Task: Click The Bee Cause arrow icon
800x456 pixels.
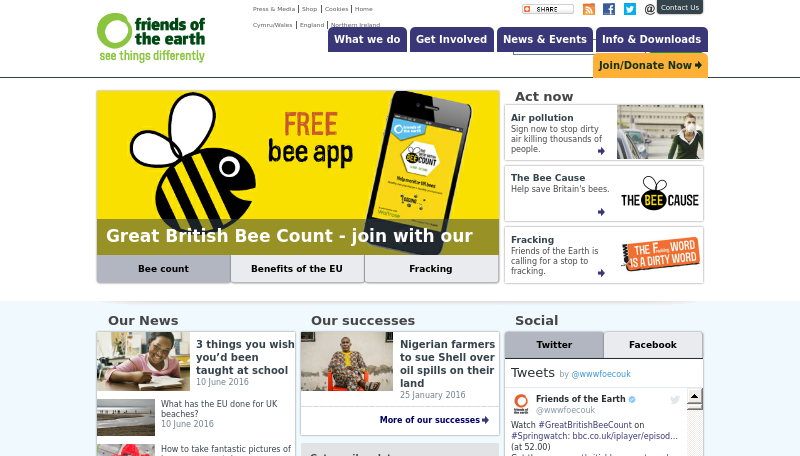Action: click(601, 212)
